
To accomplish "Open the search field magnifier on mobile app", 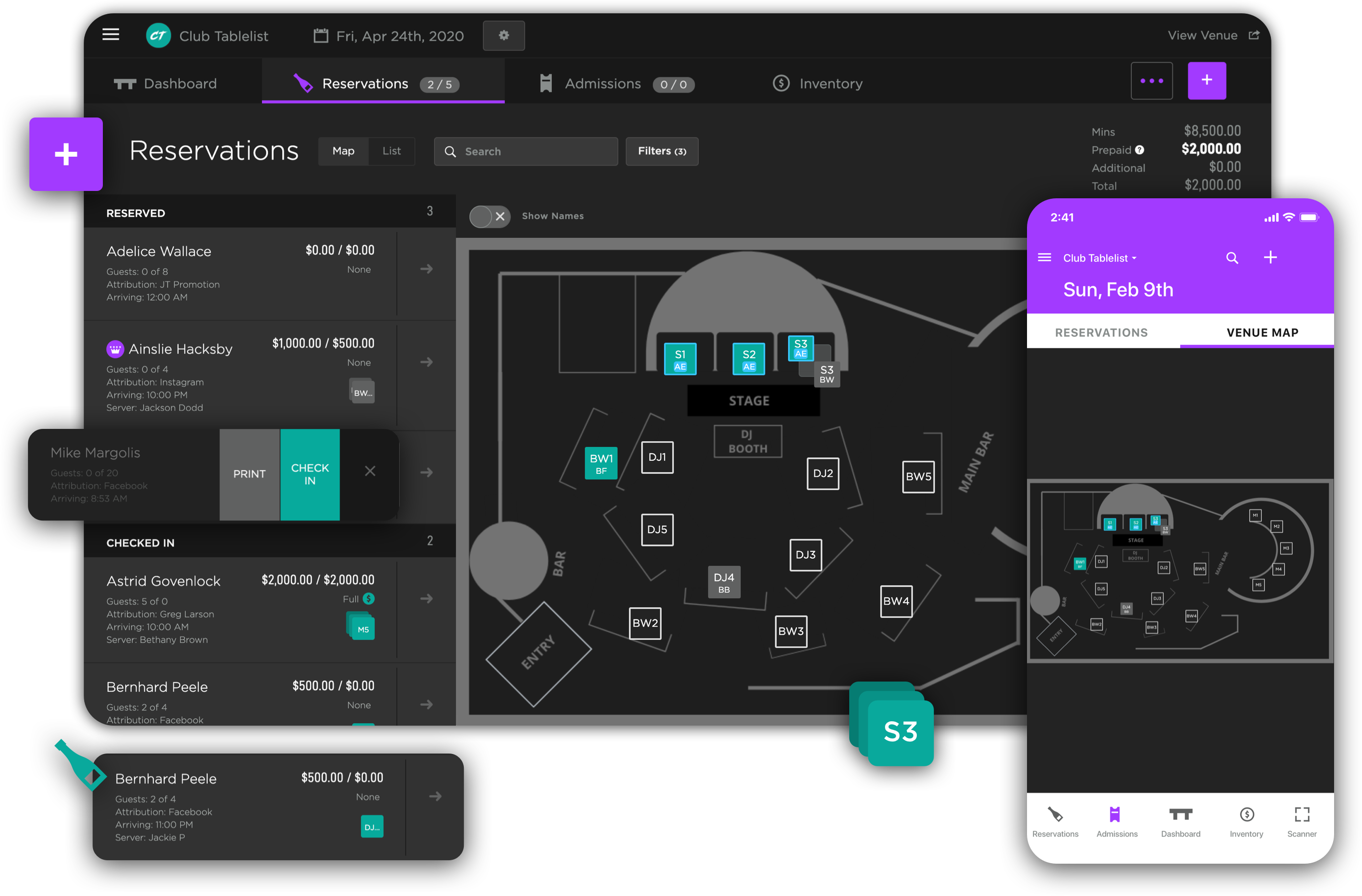I will tap(1232, 258).
